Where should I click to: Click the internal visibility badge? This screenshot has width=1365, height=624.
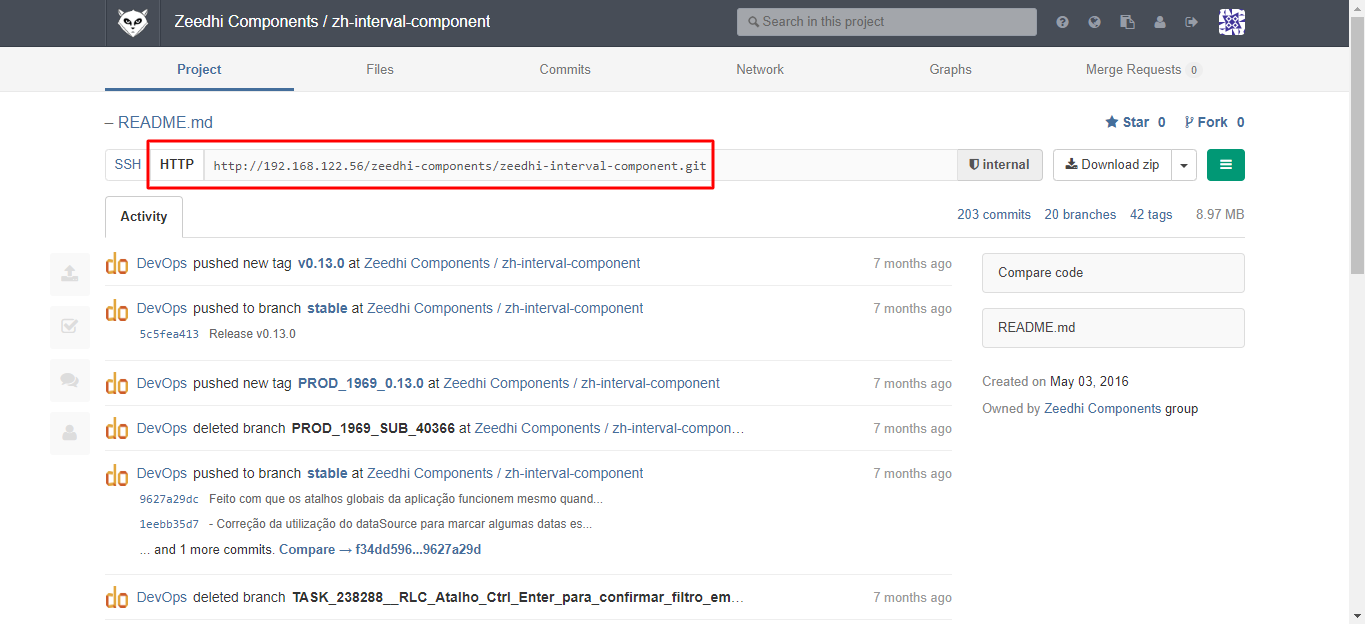999,165
